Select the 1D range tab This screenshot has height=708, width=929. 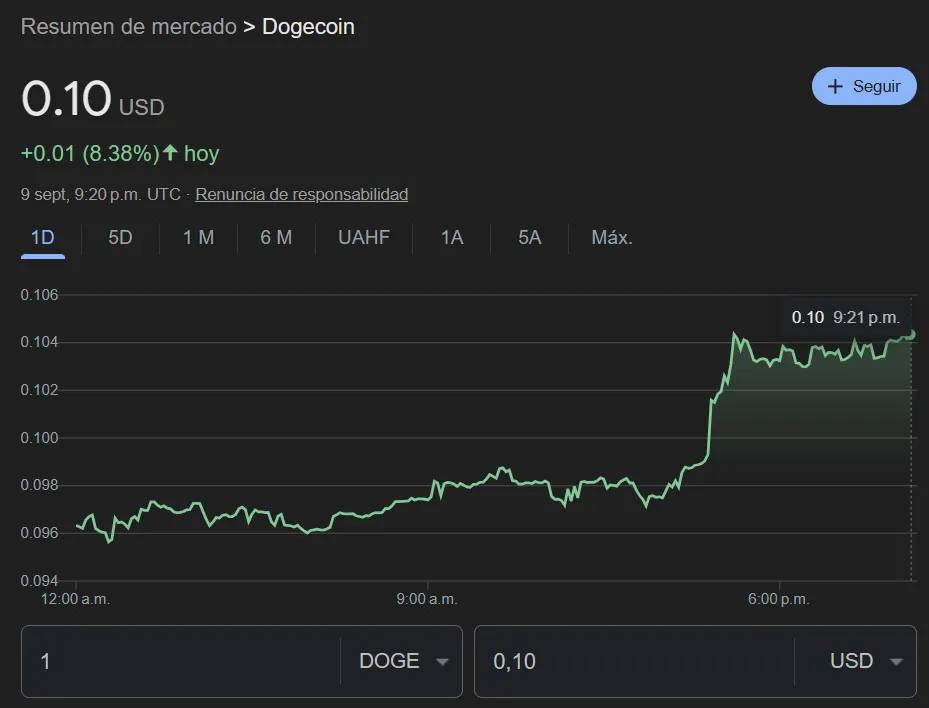point(43,238)
